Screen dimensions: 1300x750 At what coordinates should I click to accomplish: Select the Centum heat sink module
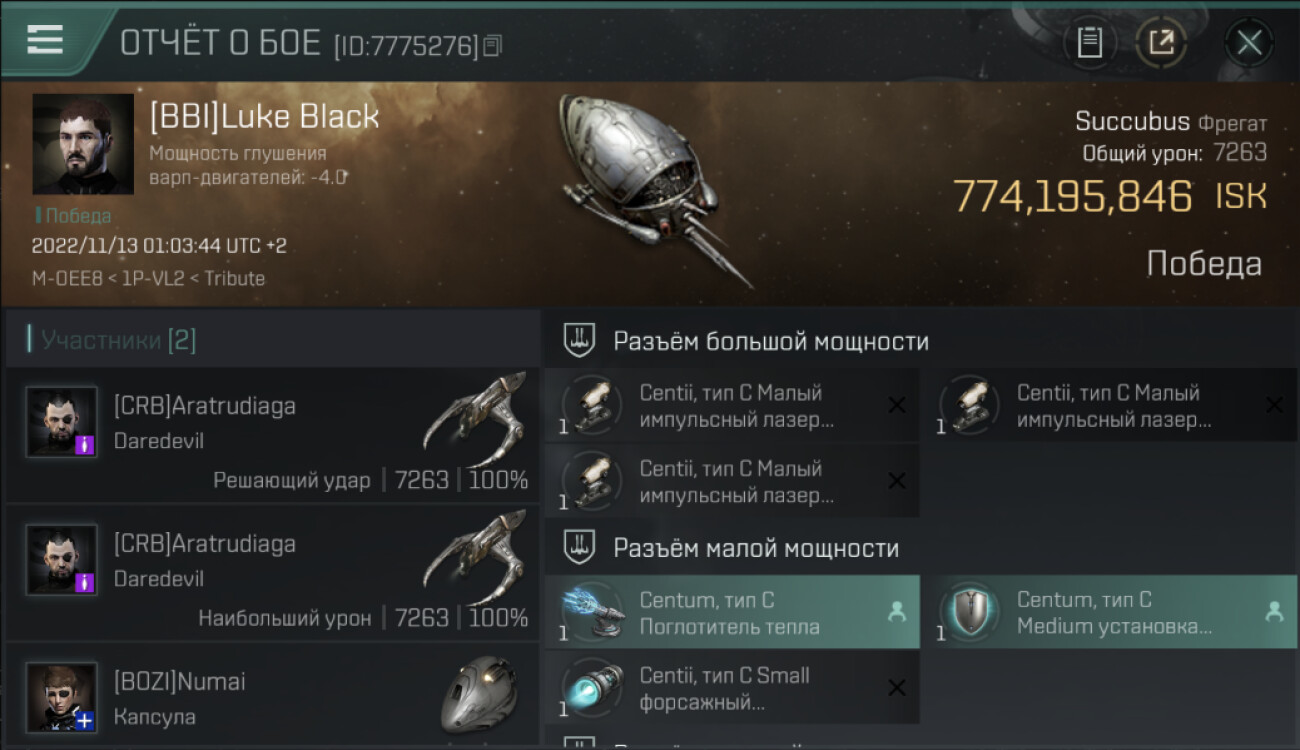[x=732, y=612]
